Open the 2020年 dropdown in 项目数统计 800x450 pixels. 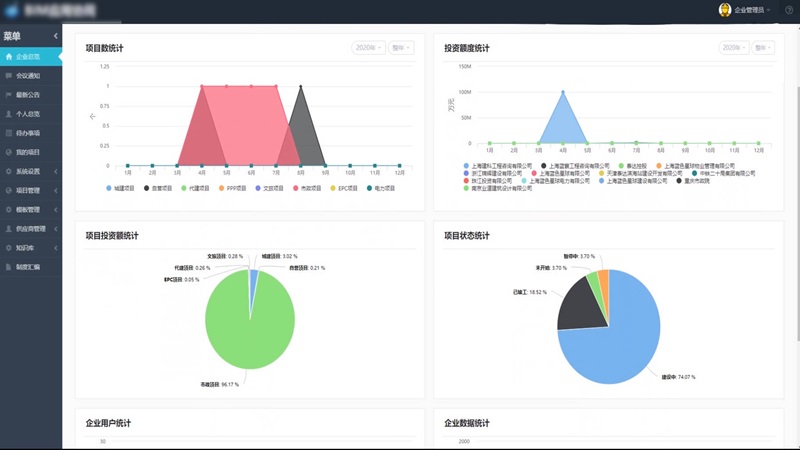point(368,47)
